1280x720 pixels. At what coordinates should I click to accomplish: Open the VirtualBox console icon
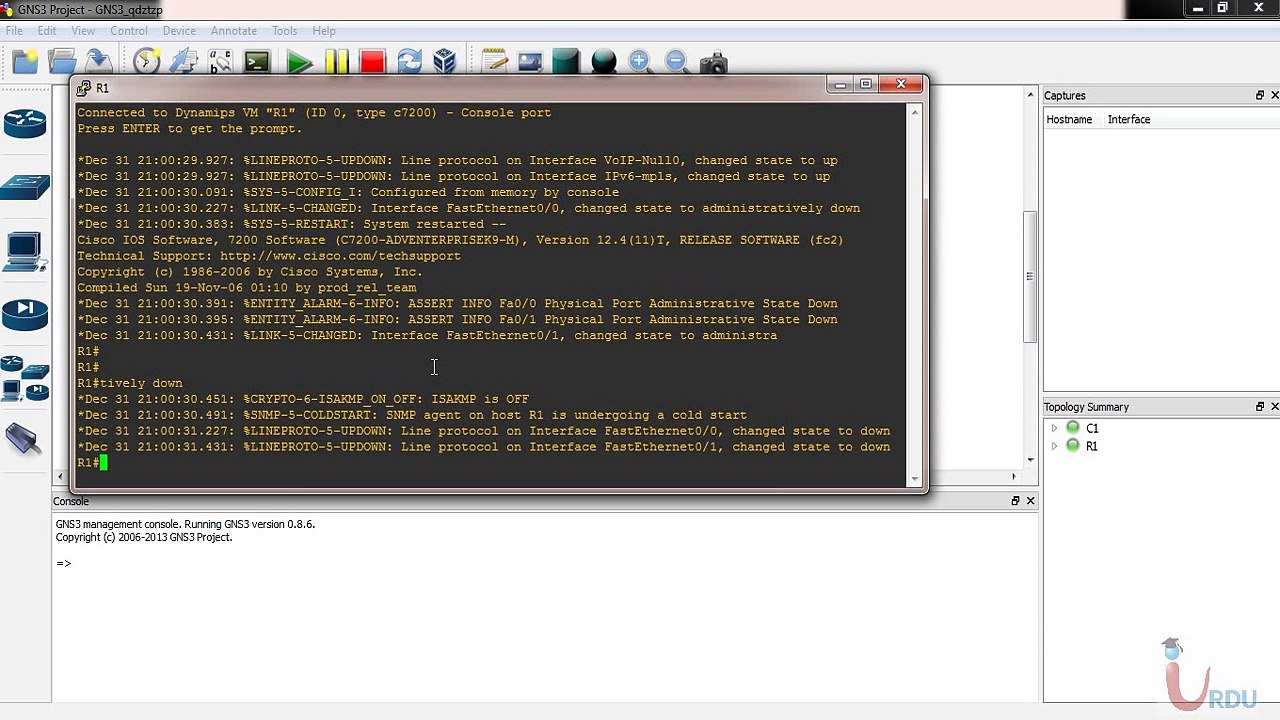pyautogui.click(x=445, y=62)
